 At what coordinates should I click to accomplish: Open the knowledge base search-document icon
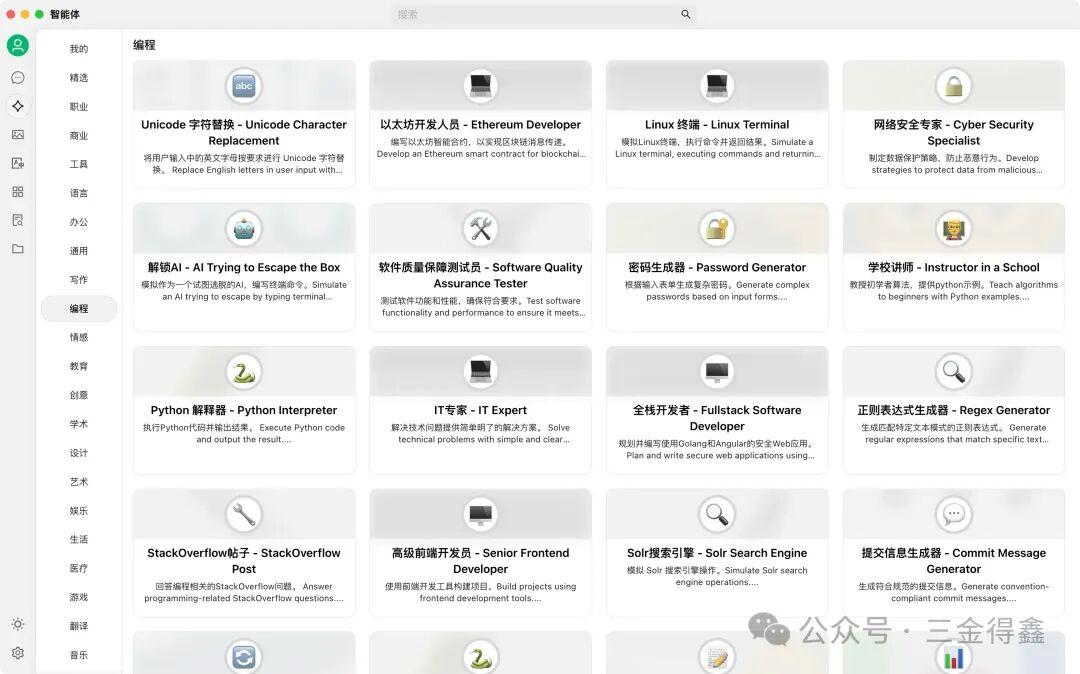pyautogui.click(x=18, y=220)
